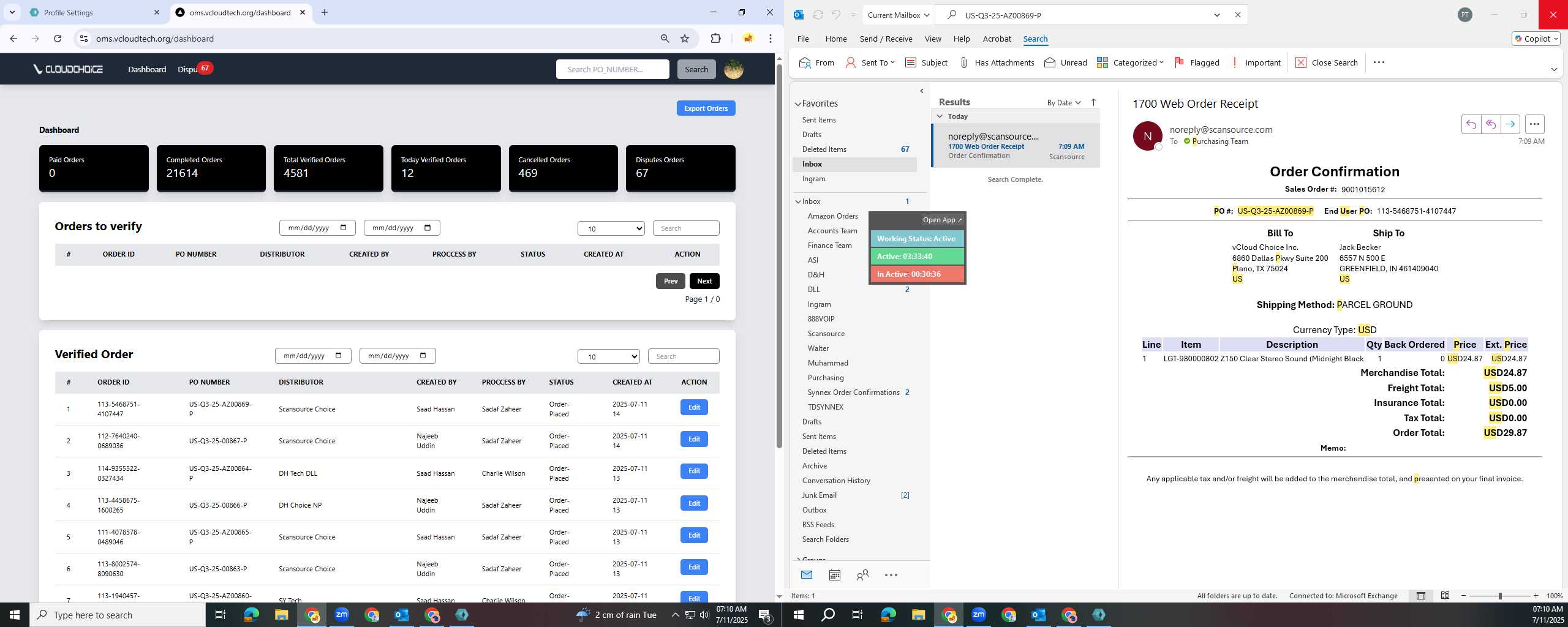Select the Amazon Orders folder
Screen dimensions: 1568x627
[832, 216]
